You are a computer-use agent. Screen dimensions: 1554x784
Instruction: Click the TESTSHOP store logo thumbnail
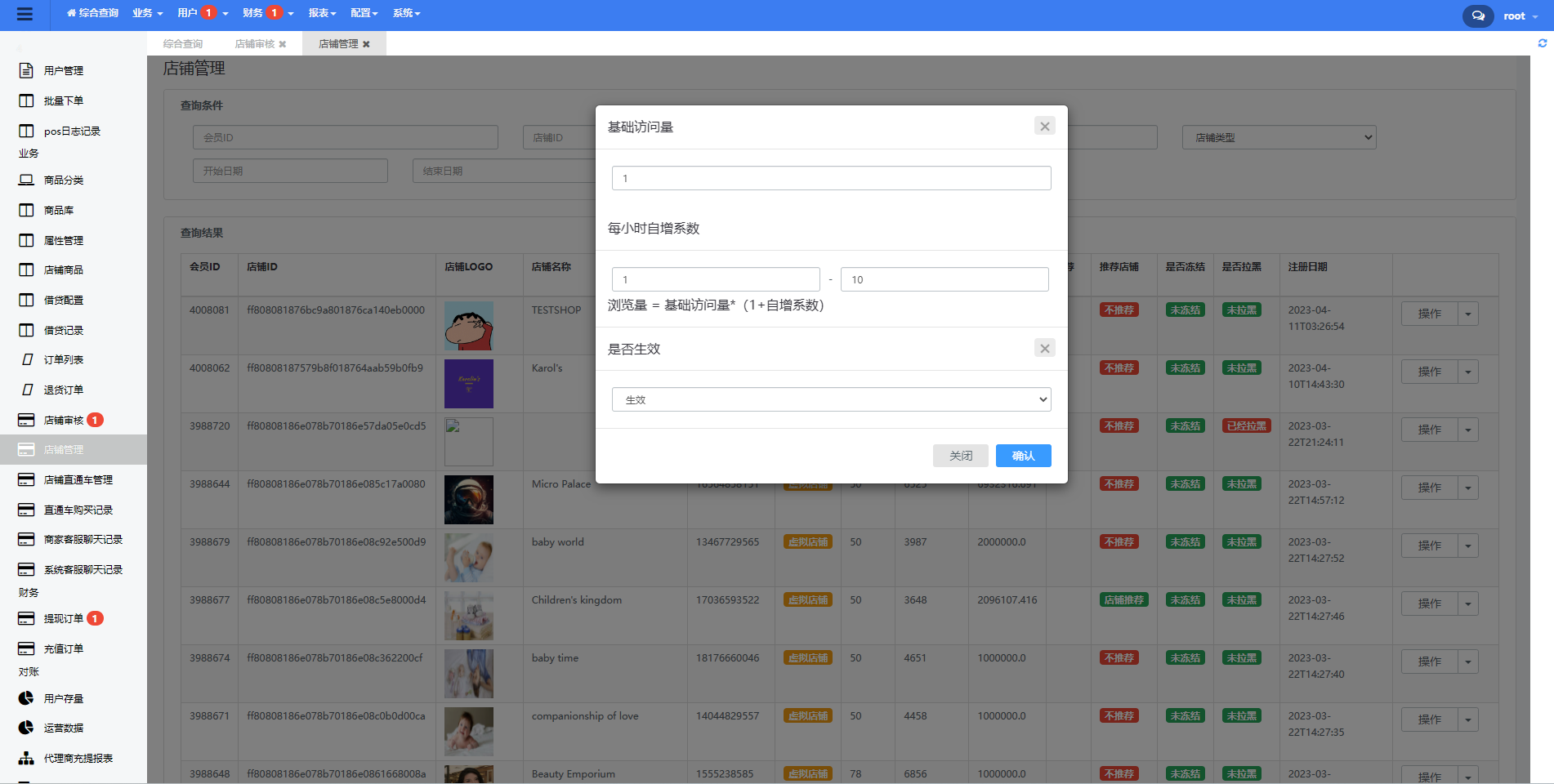coord(469,326)
